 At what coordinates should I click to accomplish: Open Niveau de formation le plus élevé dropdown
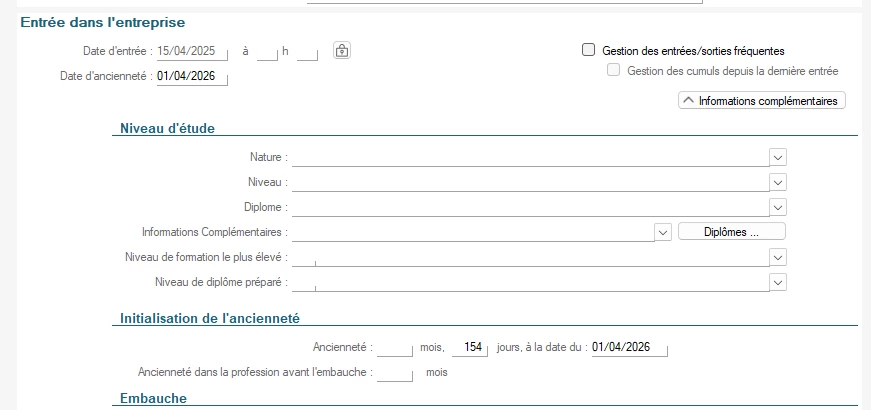(778, 257)
